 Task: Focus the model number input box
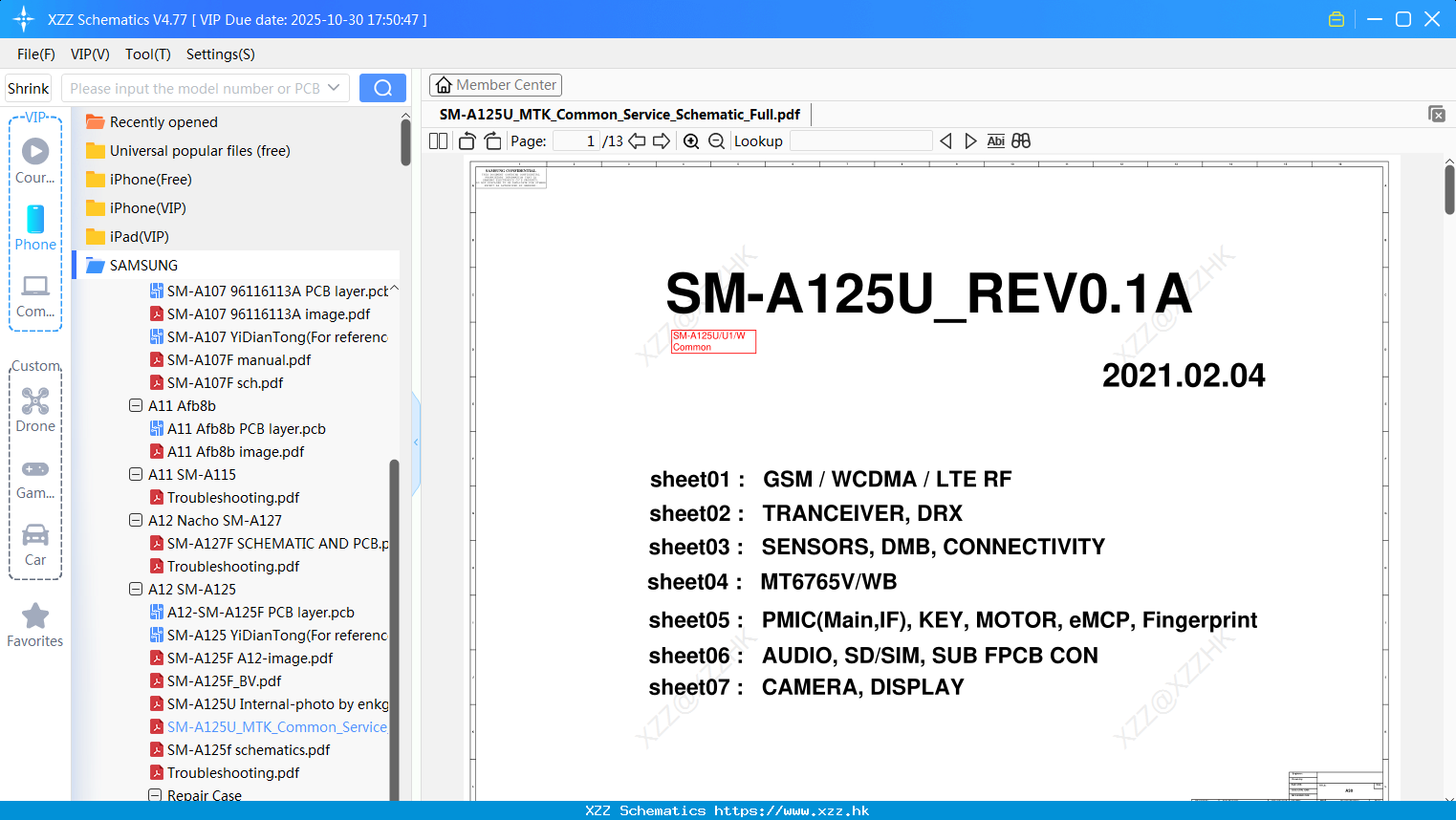pyautogui.click(x=194, y=88)
